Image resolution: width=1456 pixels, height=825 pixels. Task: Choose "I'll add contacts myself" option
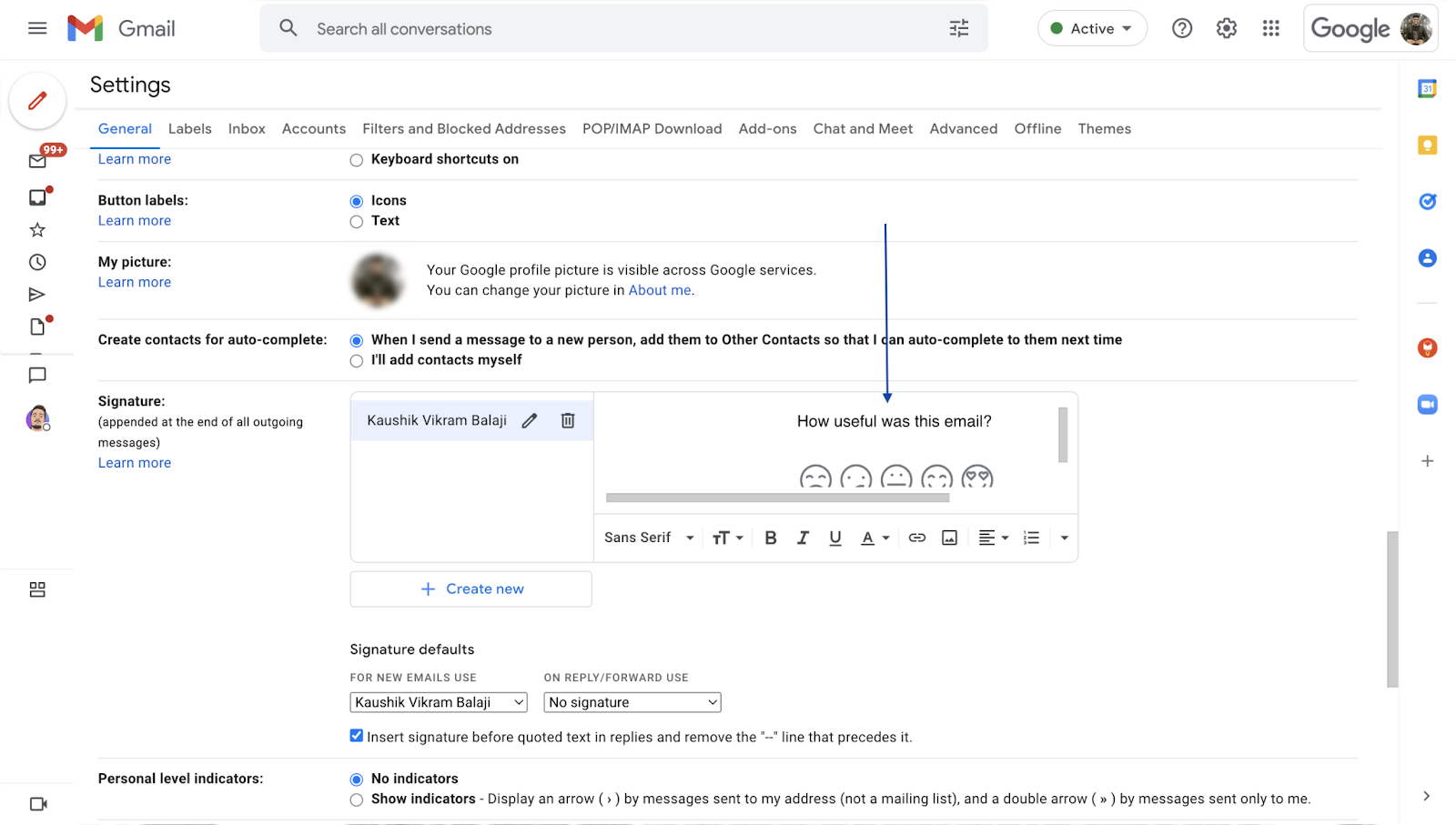[357, 361]
